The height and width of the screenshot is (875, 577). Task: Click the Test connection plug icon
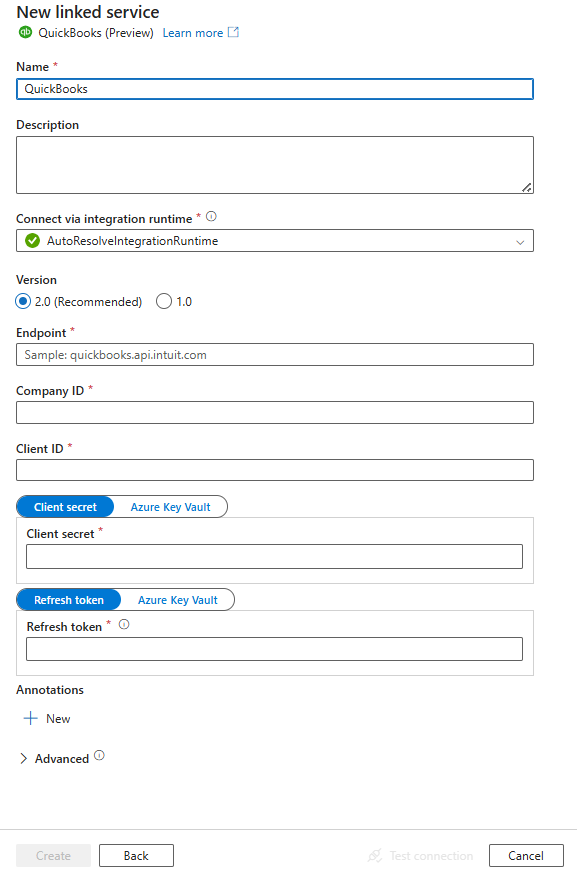(x=374, y=855)
